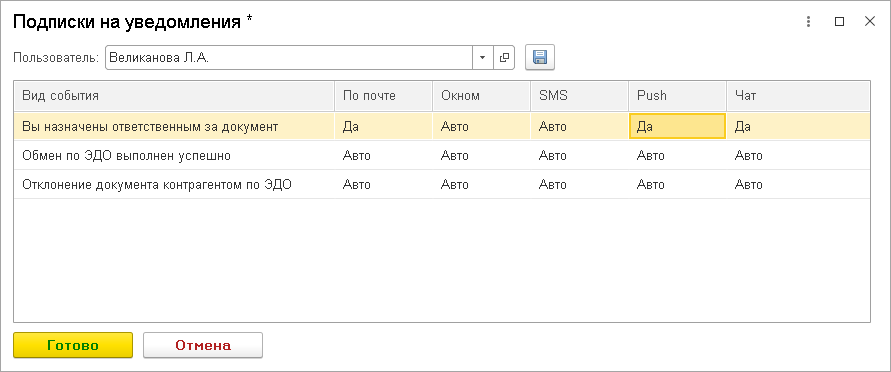
Task: Select highlighted Push cell for Вы назначены ответственным
Action: click(x=677, y=127)
